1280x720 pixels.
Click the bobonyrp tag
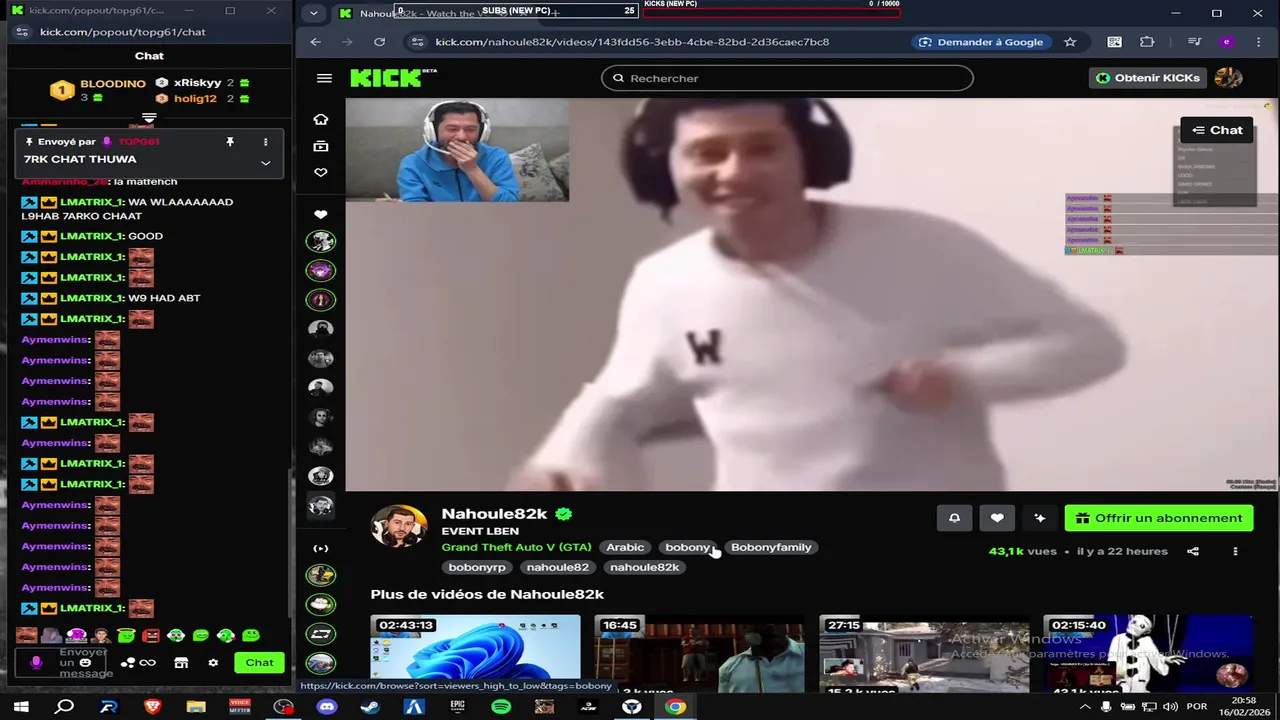pyautogui.click(x=477, y=567)
